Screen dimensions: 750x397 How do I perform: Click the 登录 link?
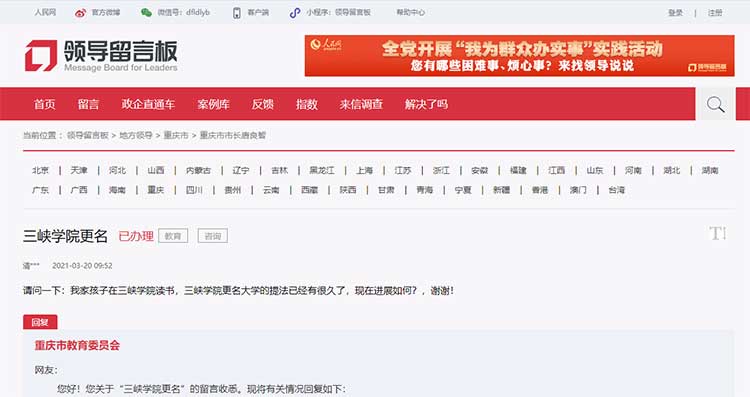[x=675, y=13]
